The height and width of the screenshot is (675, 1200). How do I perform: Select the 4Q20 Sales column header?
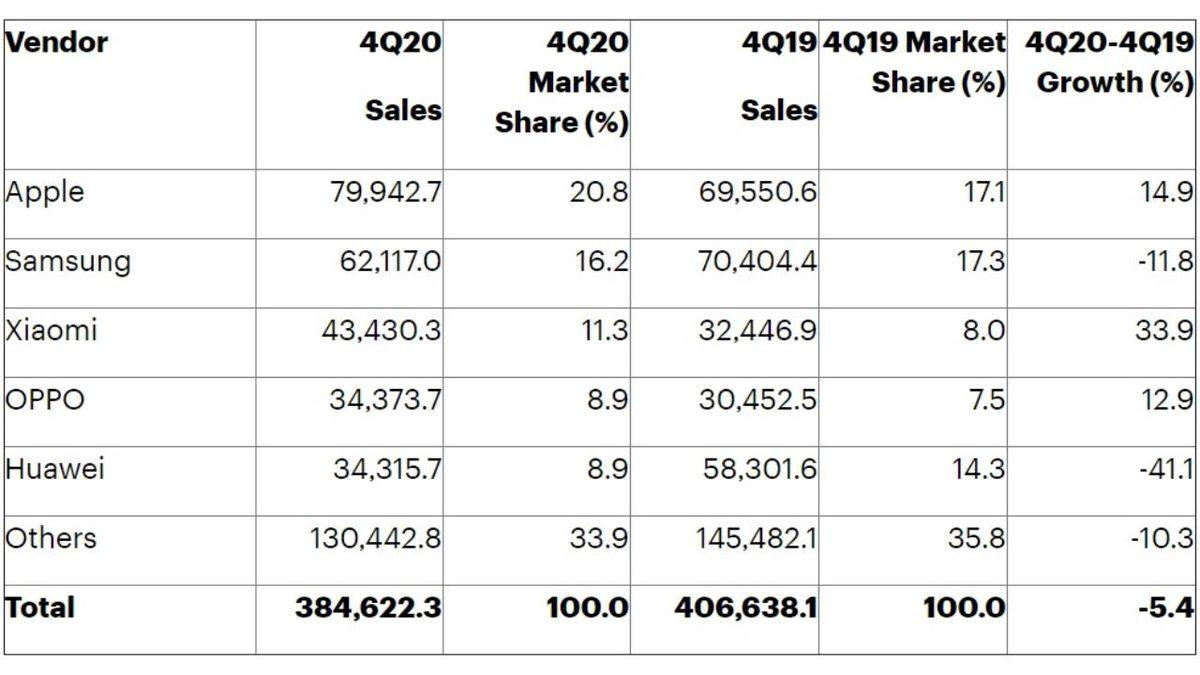pos(402,76)
